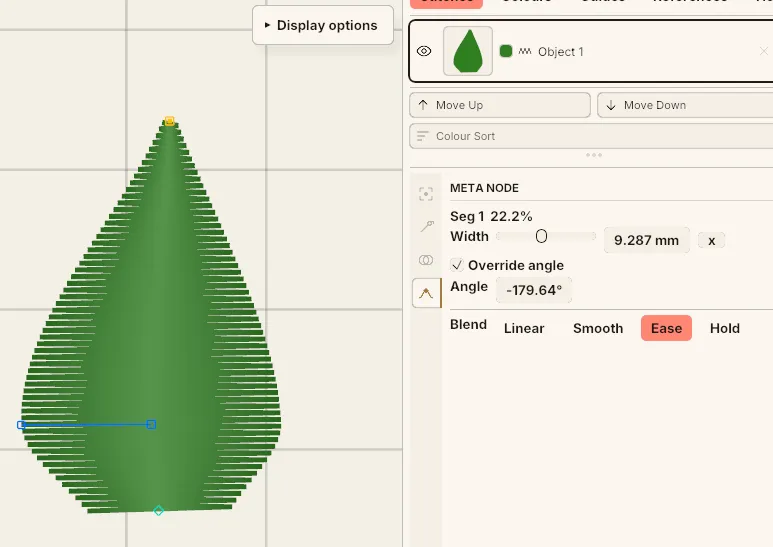This screenshot has height=547, width=773.
Task: Click the Colour Sort button
Action: pos(591,136)
